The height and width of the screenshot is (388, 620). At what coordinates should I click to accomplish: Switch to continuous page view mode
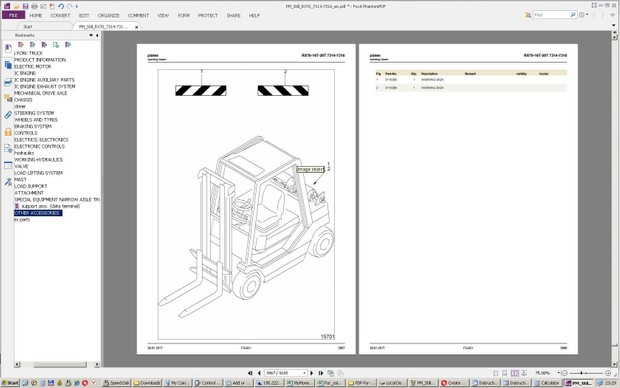click(505, 373)
